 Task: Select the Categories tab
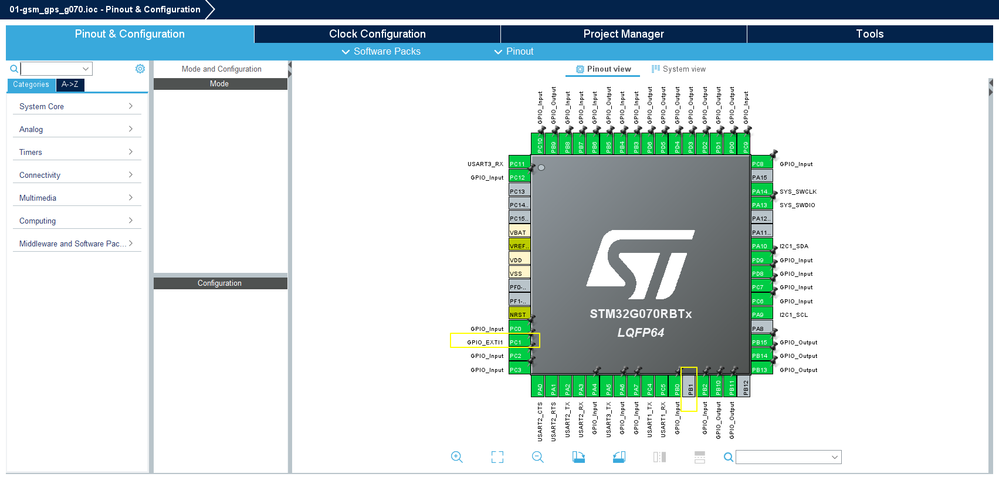(x=31, y=85)
